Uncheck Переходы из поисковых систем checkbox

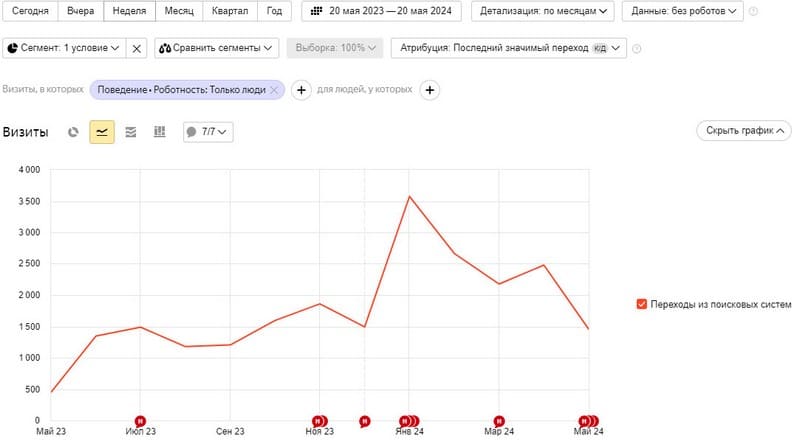point(642,304)
